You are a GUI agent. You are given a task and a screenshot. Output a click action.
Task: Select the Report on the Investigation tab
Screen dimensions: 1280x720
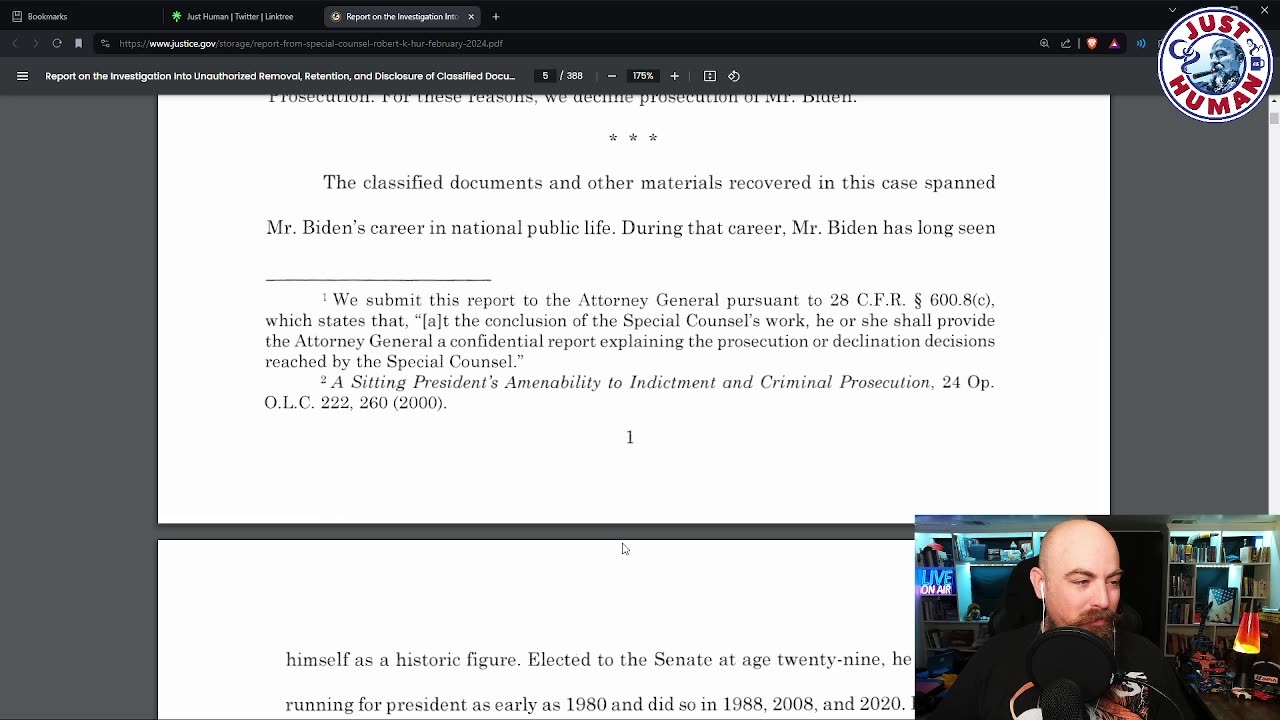pos(400,16)
